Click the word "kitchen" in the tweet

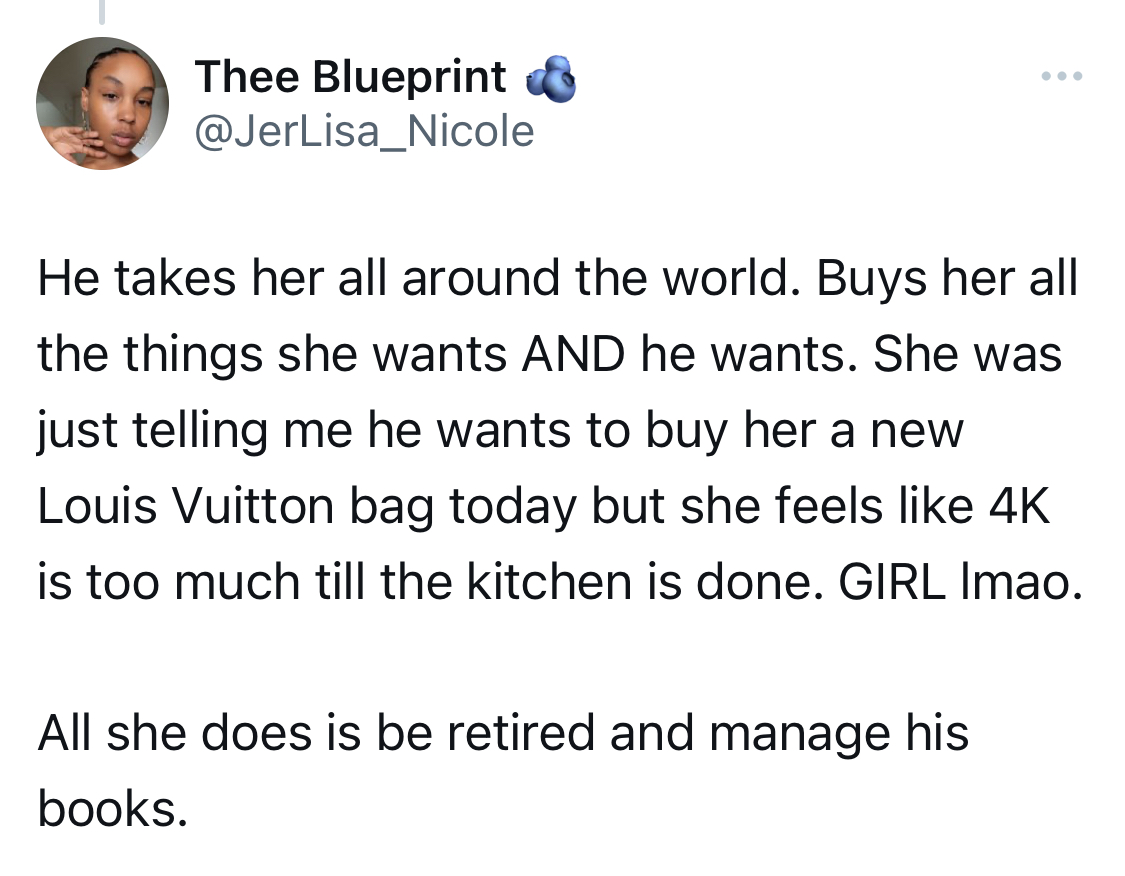click(550, 582)
